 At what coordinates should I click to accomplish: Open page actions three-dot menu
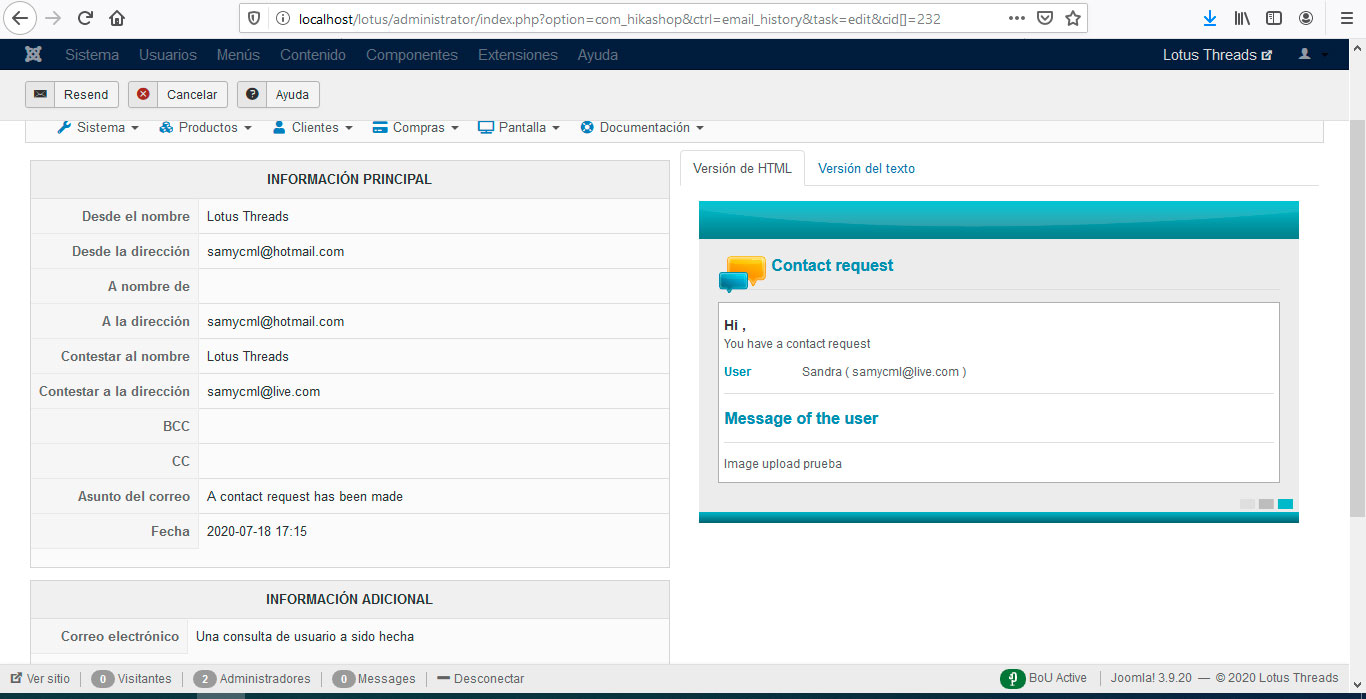pyautogui.click(x=1016, y=18)
